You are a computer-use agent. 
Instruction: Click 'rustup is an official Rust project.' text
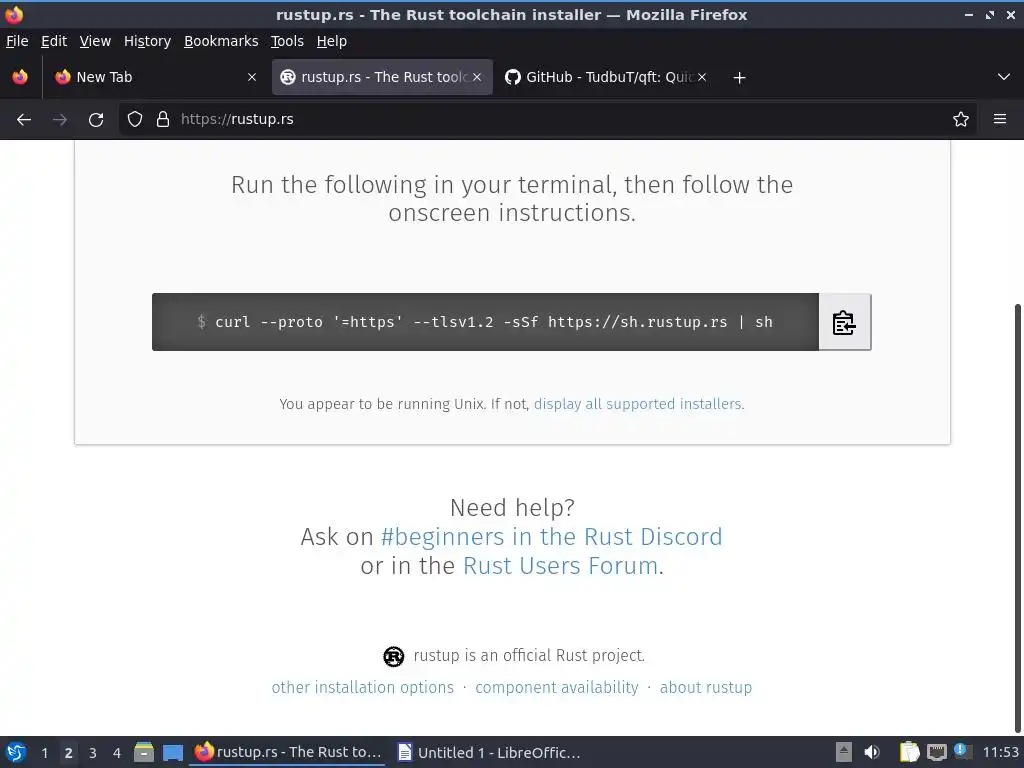[529, 656]
